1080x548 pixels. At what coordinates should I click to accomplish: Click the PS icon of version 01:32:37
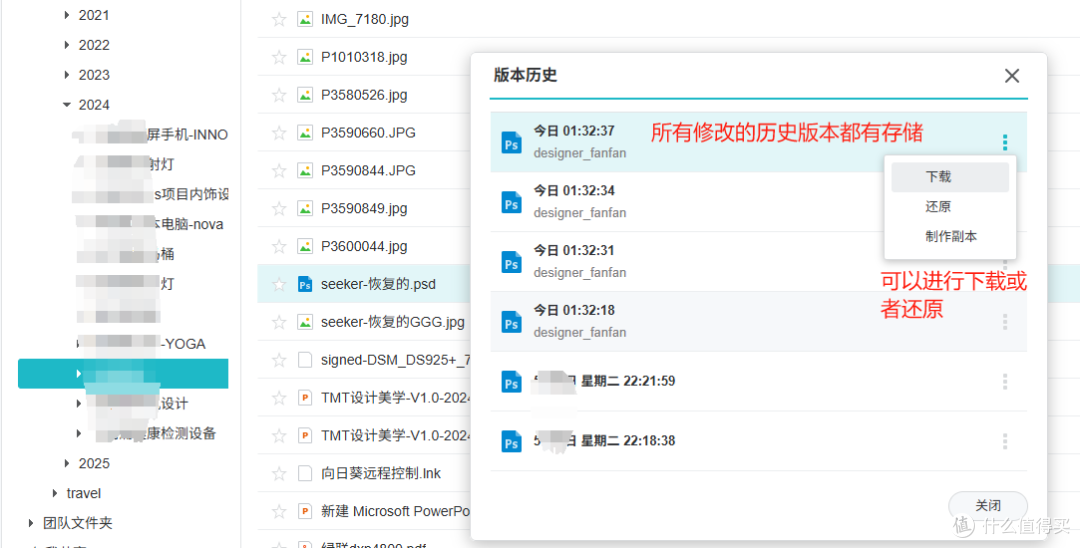tap(511, 143)
